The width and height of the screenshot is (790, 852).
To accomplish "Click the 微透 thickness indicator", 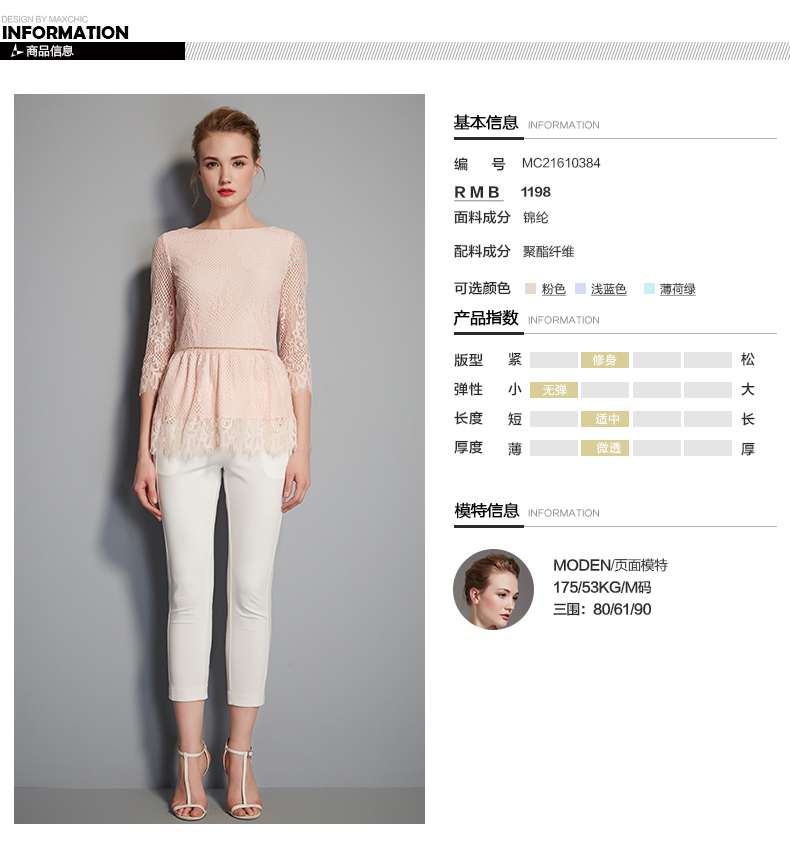I will coord(605,448).
